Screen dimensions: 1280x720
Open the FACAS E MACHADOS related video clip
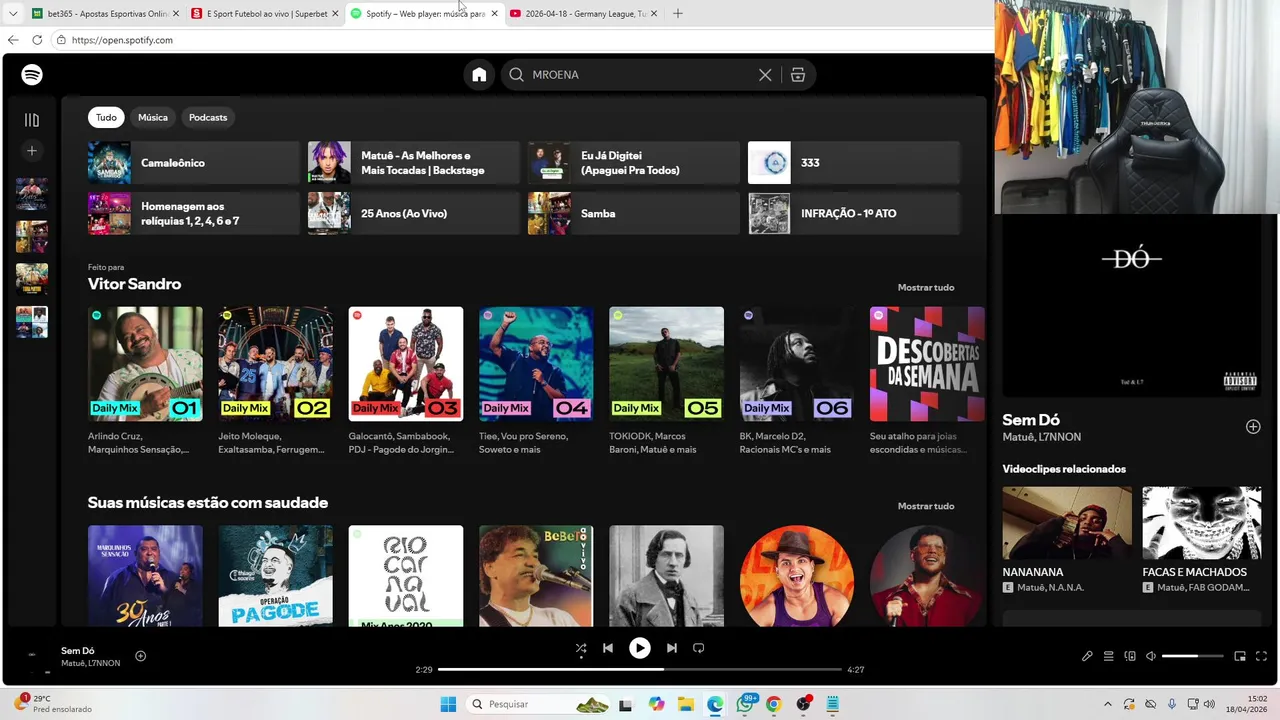(1202, 540)
